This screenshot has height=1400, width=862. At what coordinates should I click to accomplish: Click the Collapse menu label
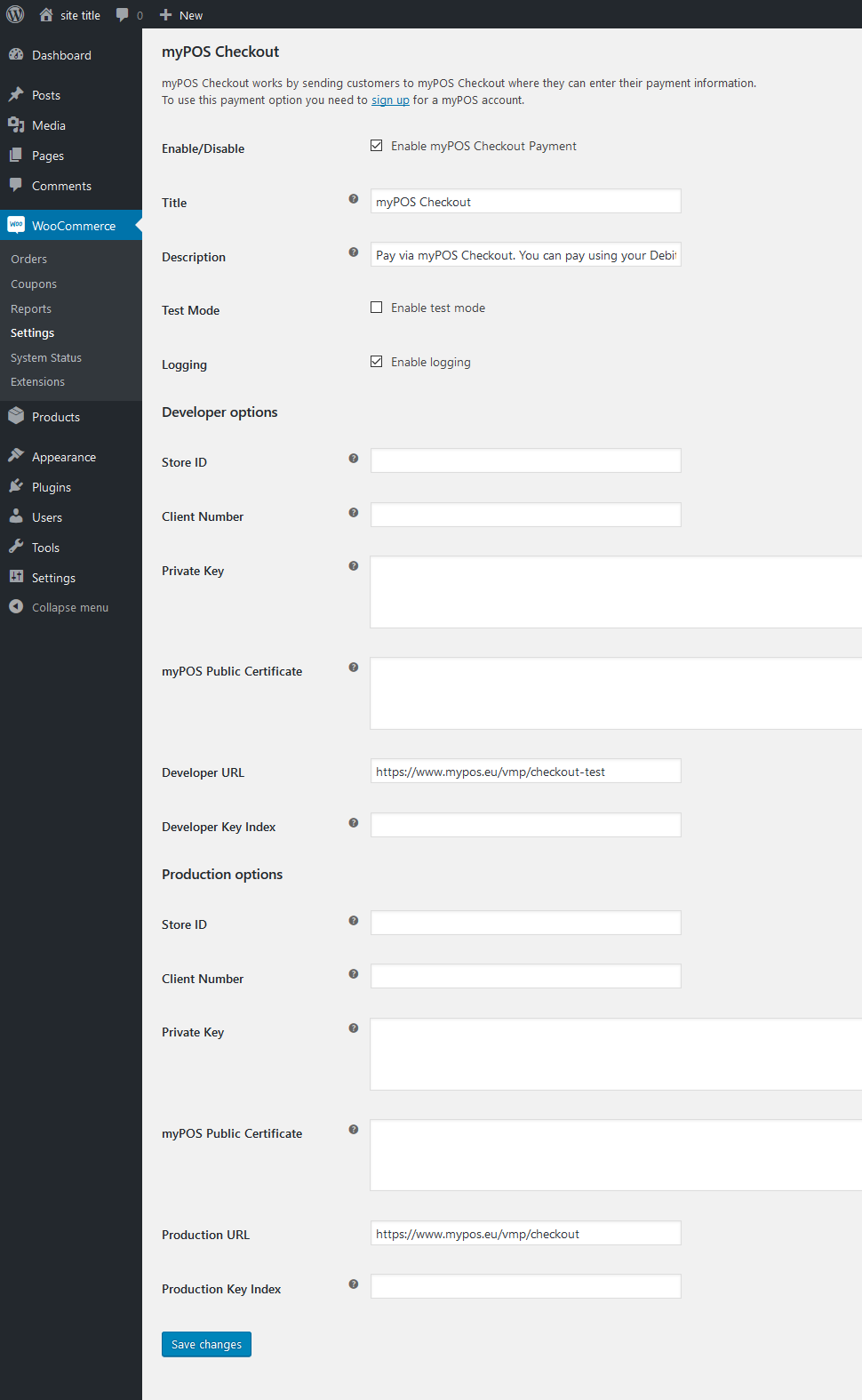70,608
